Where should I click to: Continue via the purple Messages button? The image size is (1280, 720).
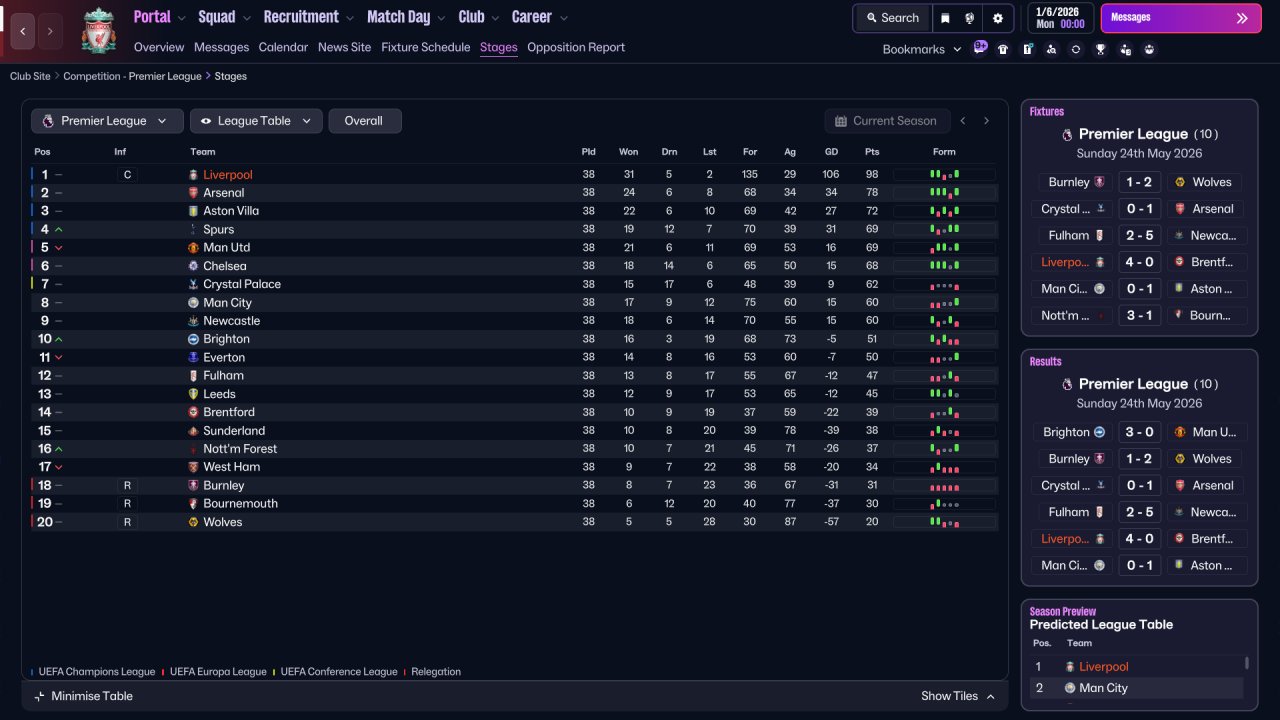[x=1181, y=18]
